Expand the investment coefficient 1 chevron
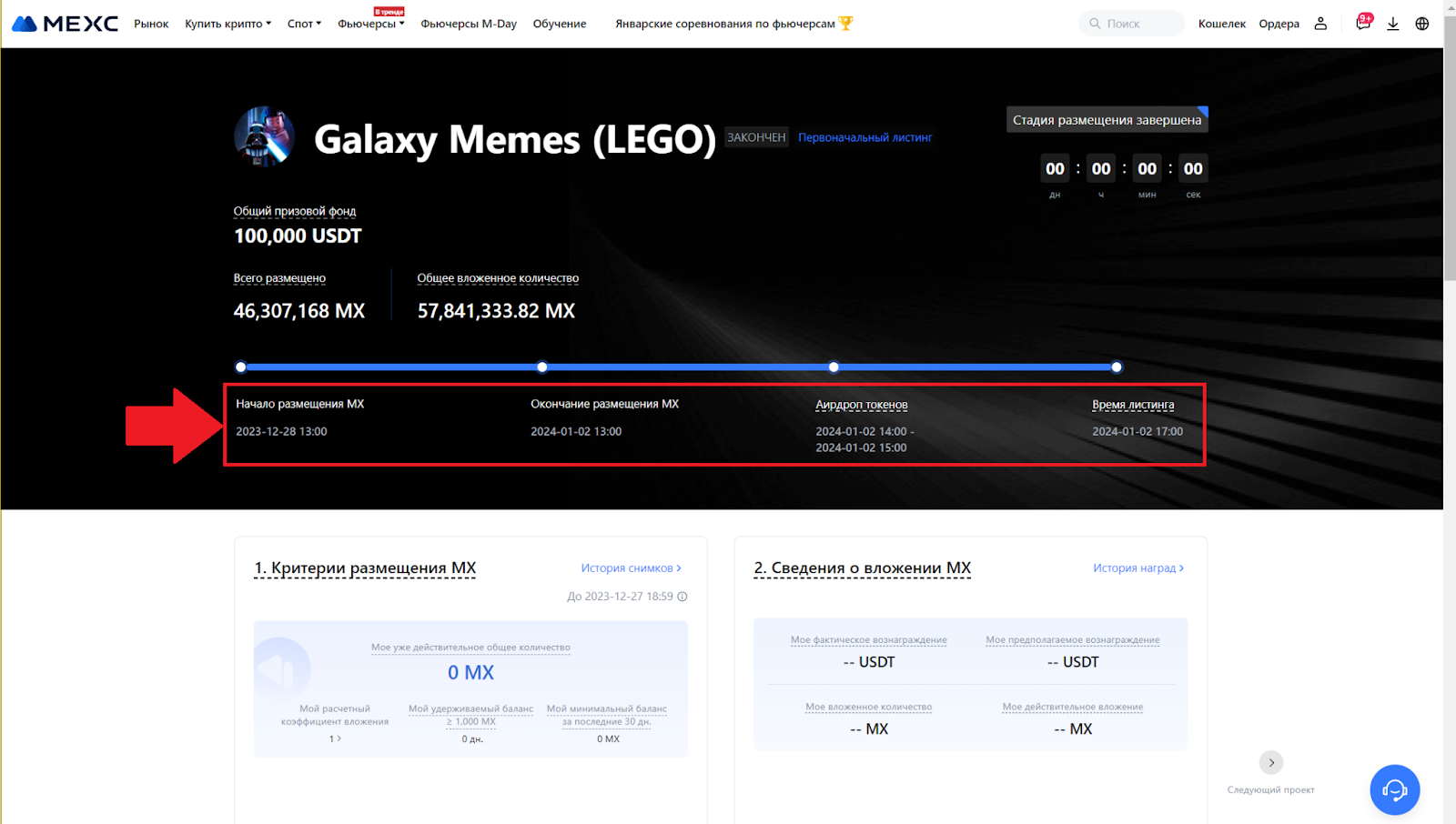1456x824 pixels. (x=336, y=739)
